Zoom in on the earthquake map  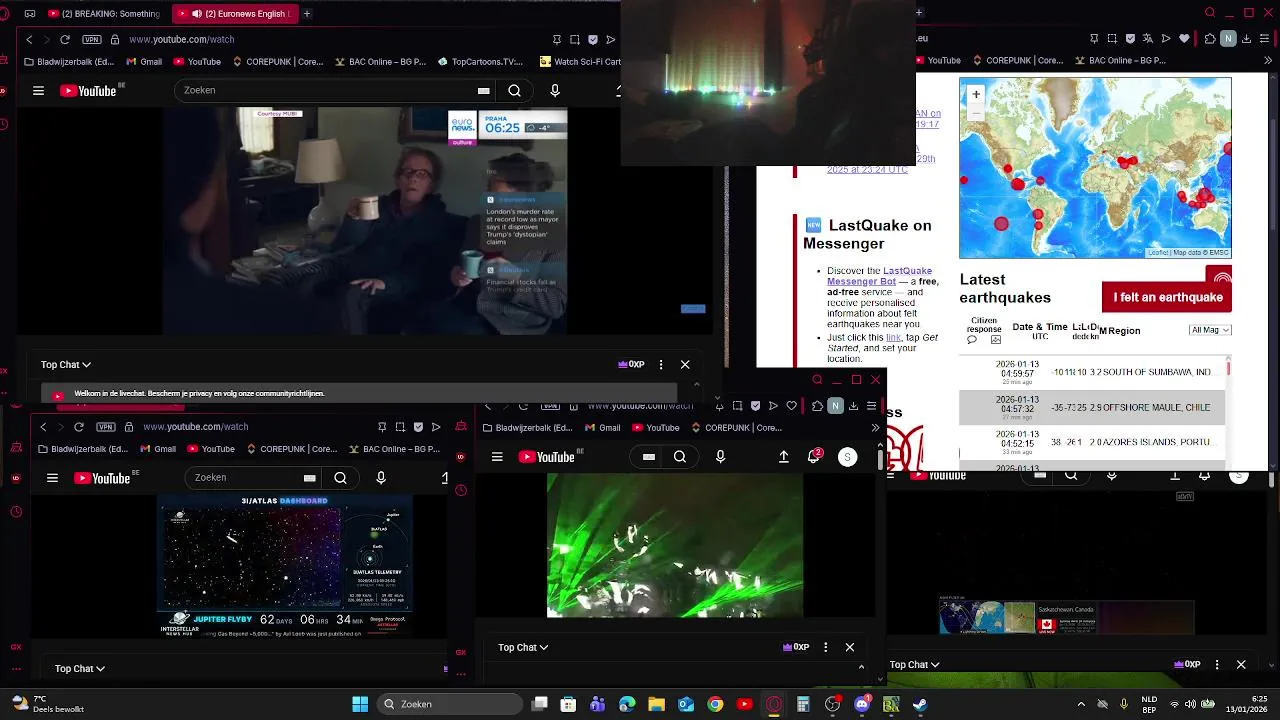click(x=976, y=94)
